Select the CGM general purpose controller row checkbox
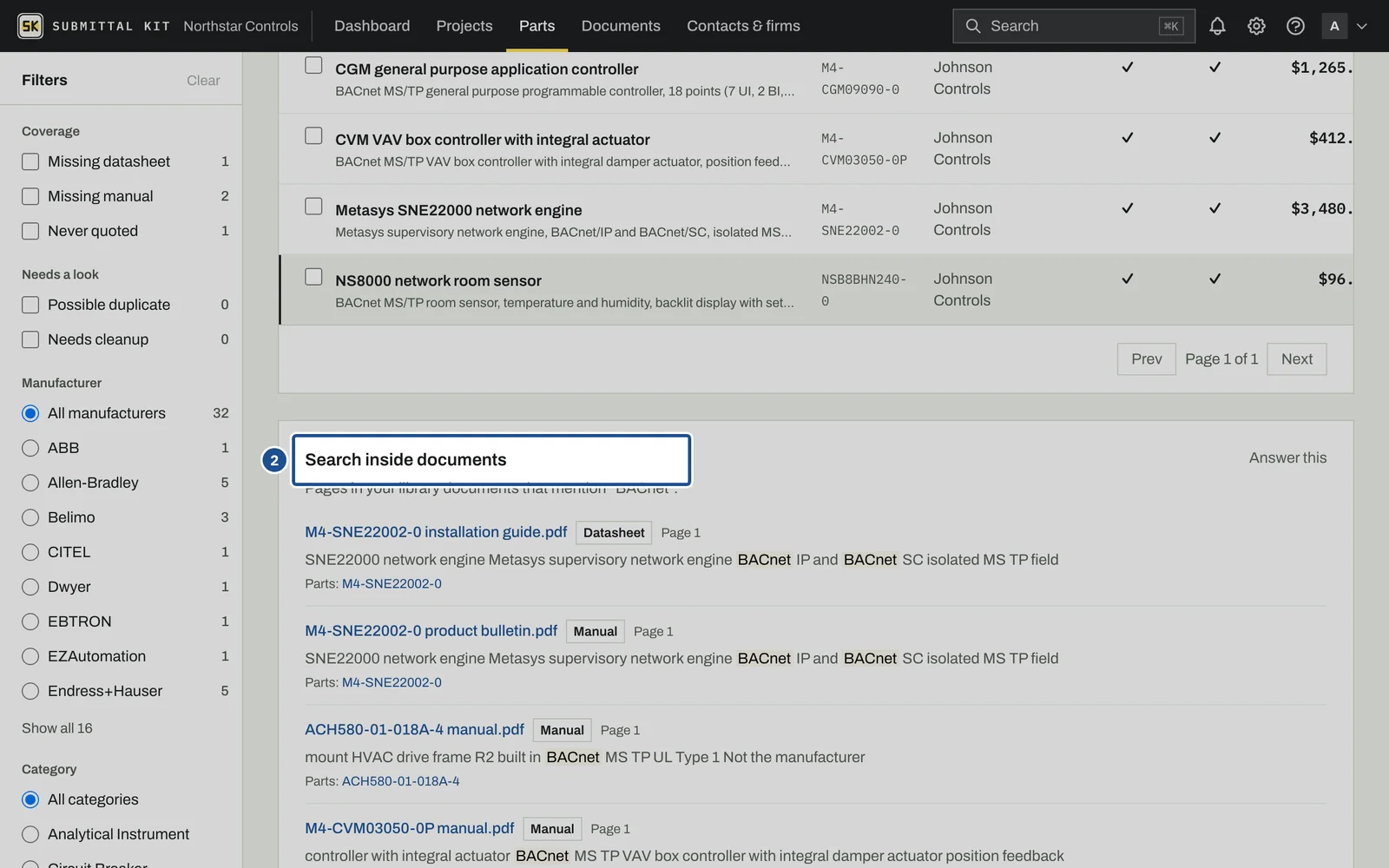The image size is (1389, 868). click(313, 65)
